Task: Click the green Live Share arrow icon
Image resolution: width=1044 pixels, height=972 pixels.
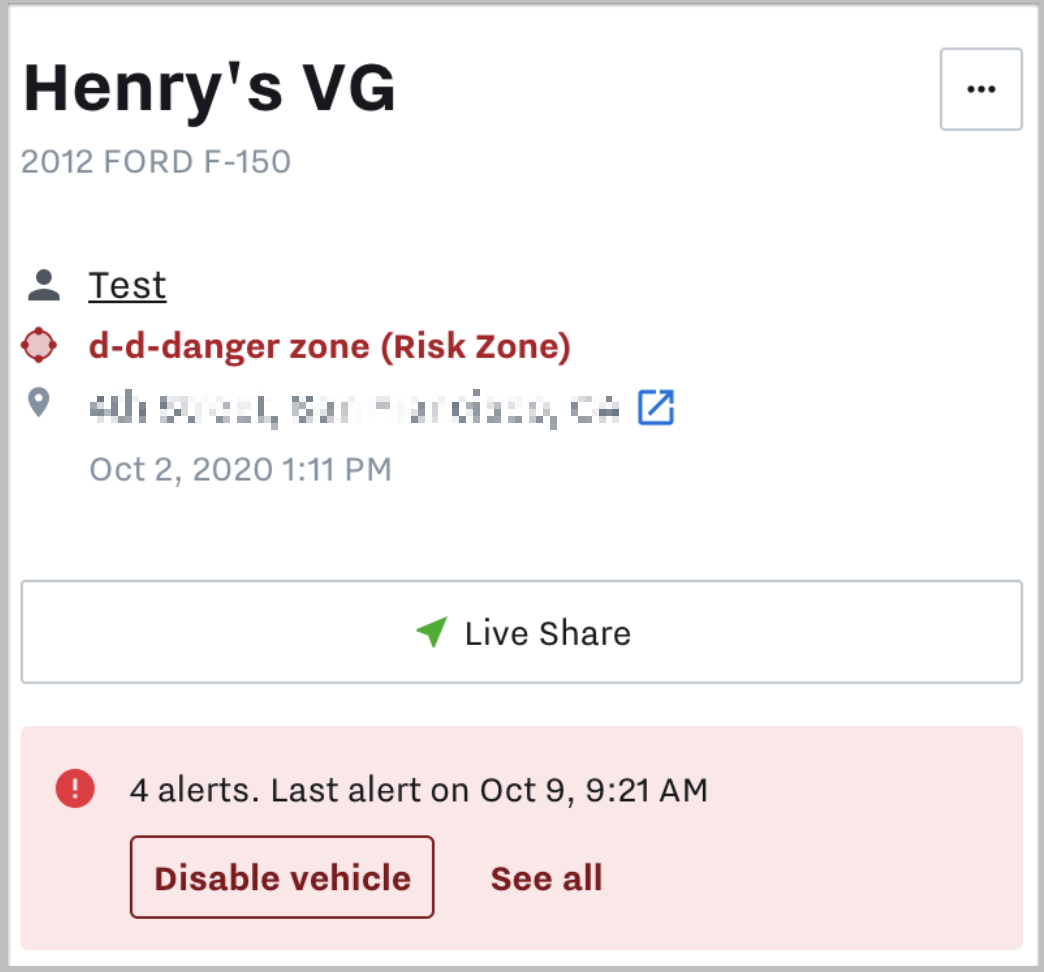Action: coord(432,632)
